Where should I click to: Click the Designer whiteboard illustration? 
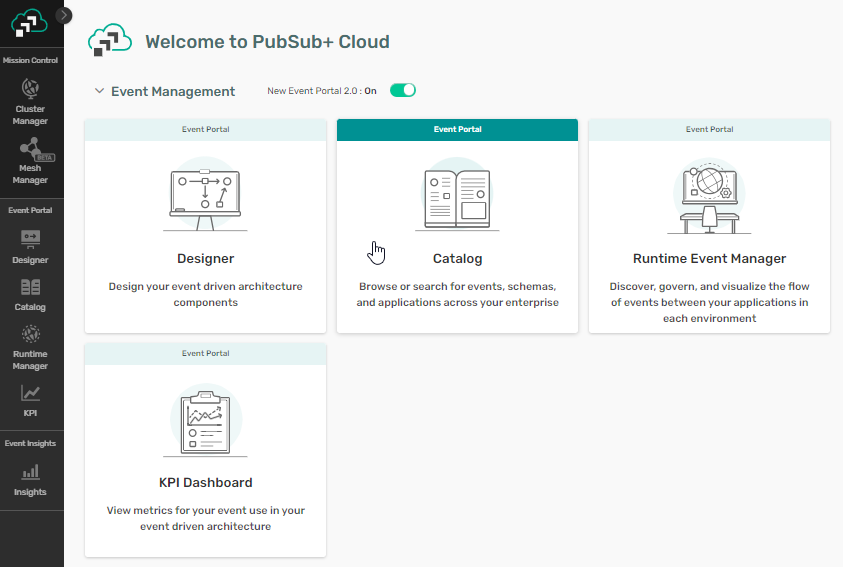(x=205, y=196)
